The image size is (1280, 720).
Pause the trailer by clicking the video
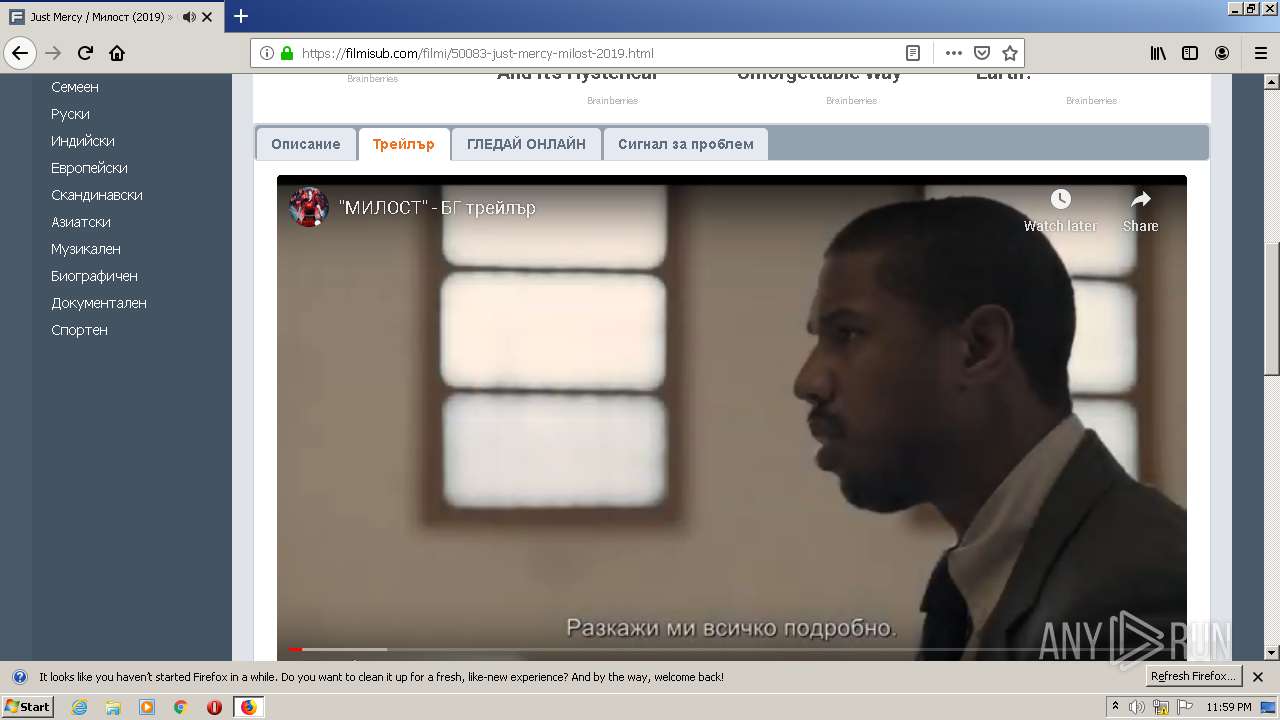[x=732, y=420]
